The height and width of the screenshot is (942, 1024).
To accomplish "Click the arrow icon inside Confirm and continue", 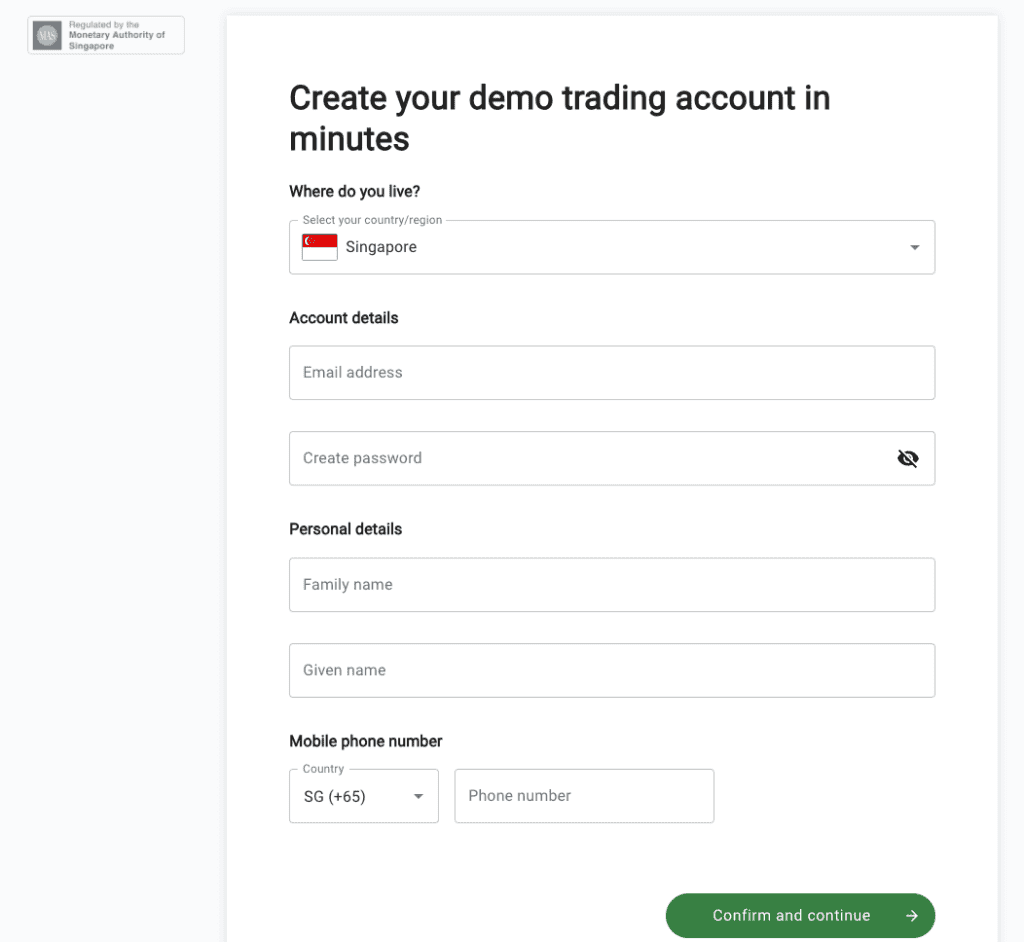I will tap(912, 916).
